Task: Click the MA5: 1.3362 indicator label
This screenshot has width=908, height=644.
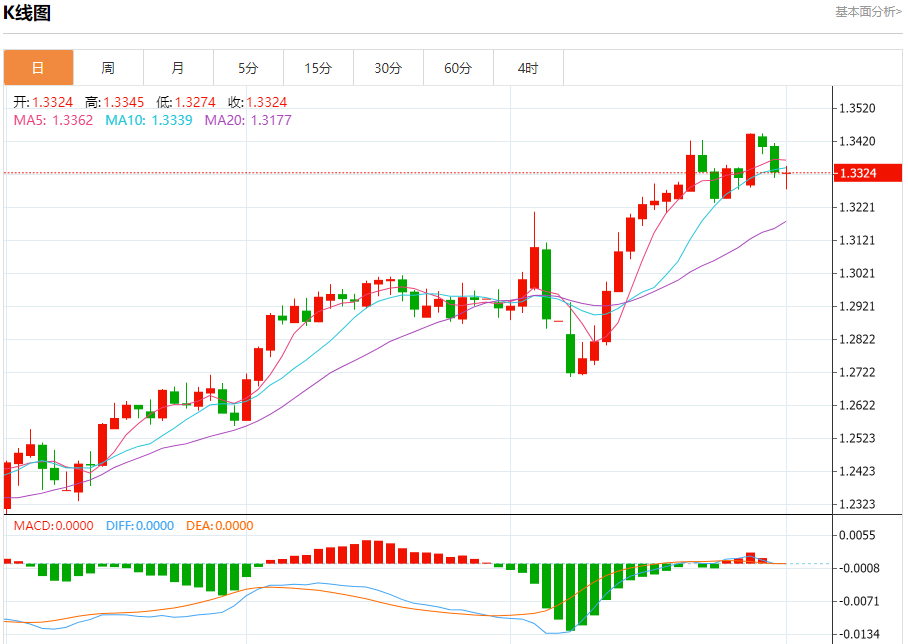Action: pos(53,120)
